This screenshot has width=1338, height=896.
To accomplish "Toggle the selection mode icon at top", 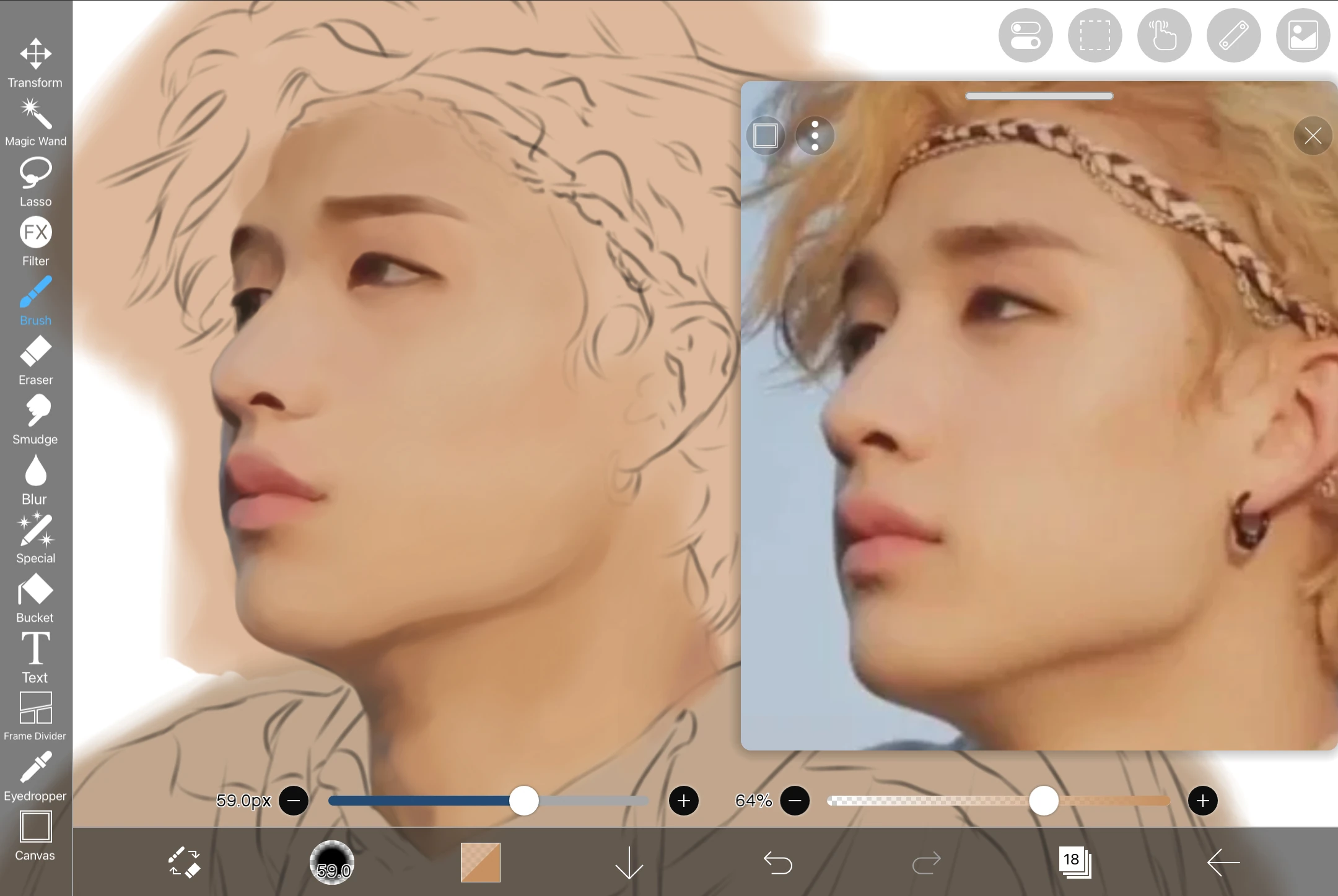I will [1095, 35].
